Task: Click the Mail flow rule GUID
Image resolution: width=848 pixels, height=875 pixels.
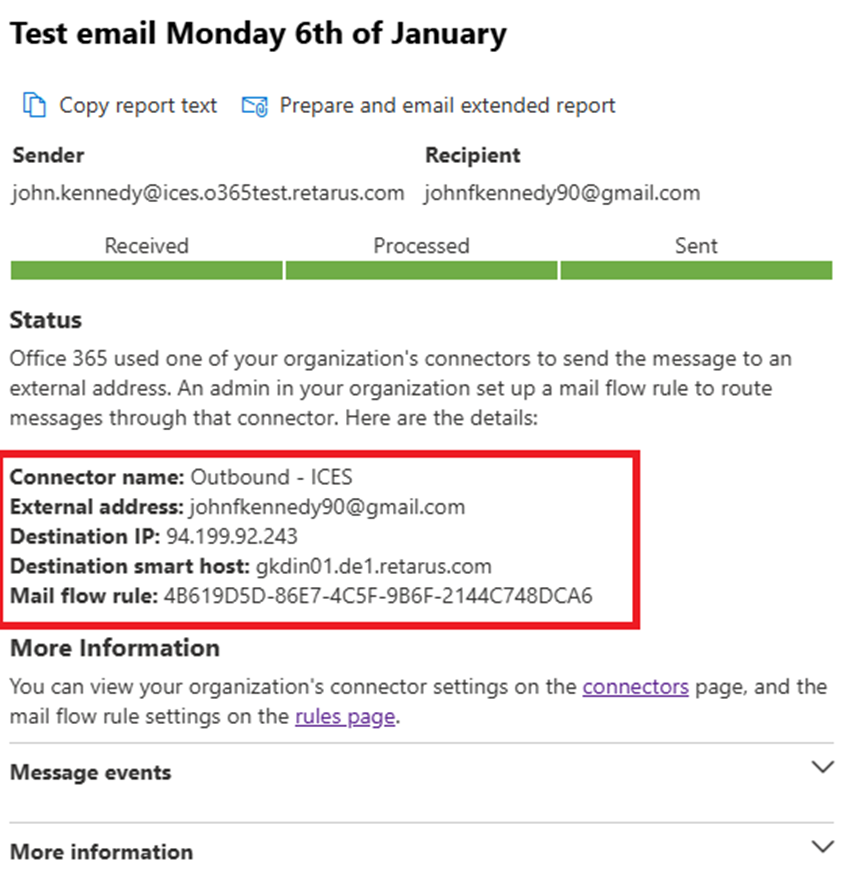Action: [377, 597]
